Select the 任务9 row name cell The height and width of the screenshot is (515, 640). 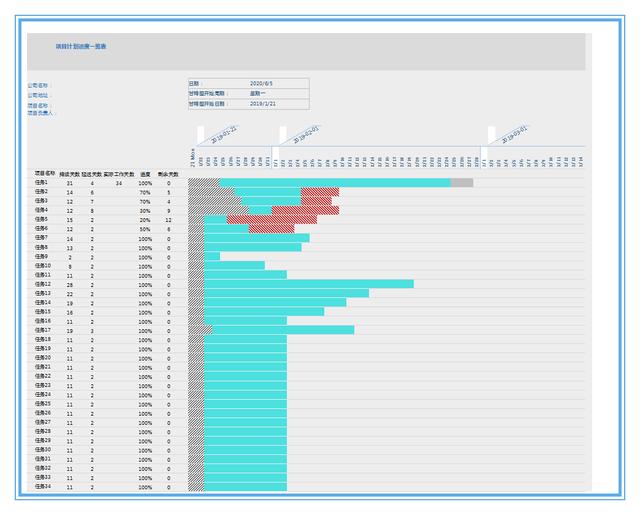click(x=41, y=256)
